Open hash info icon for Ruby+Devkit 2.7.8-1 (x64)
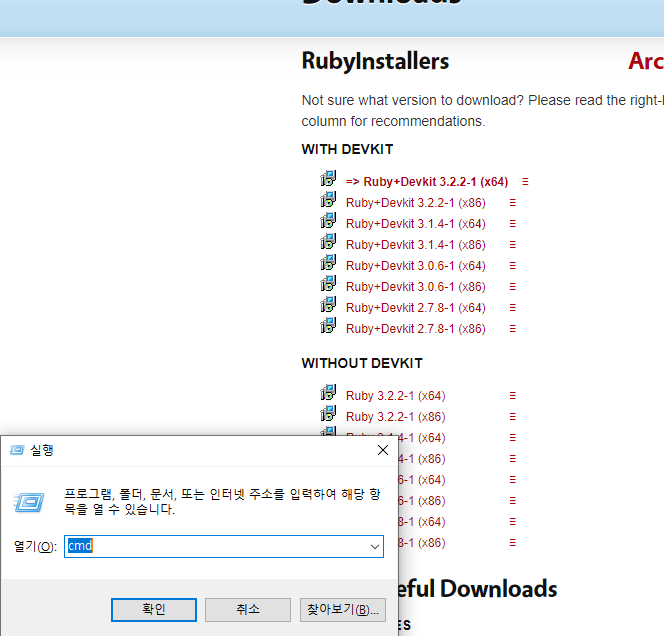 (512, 308)
